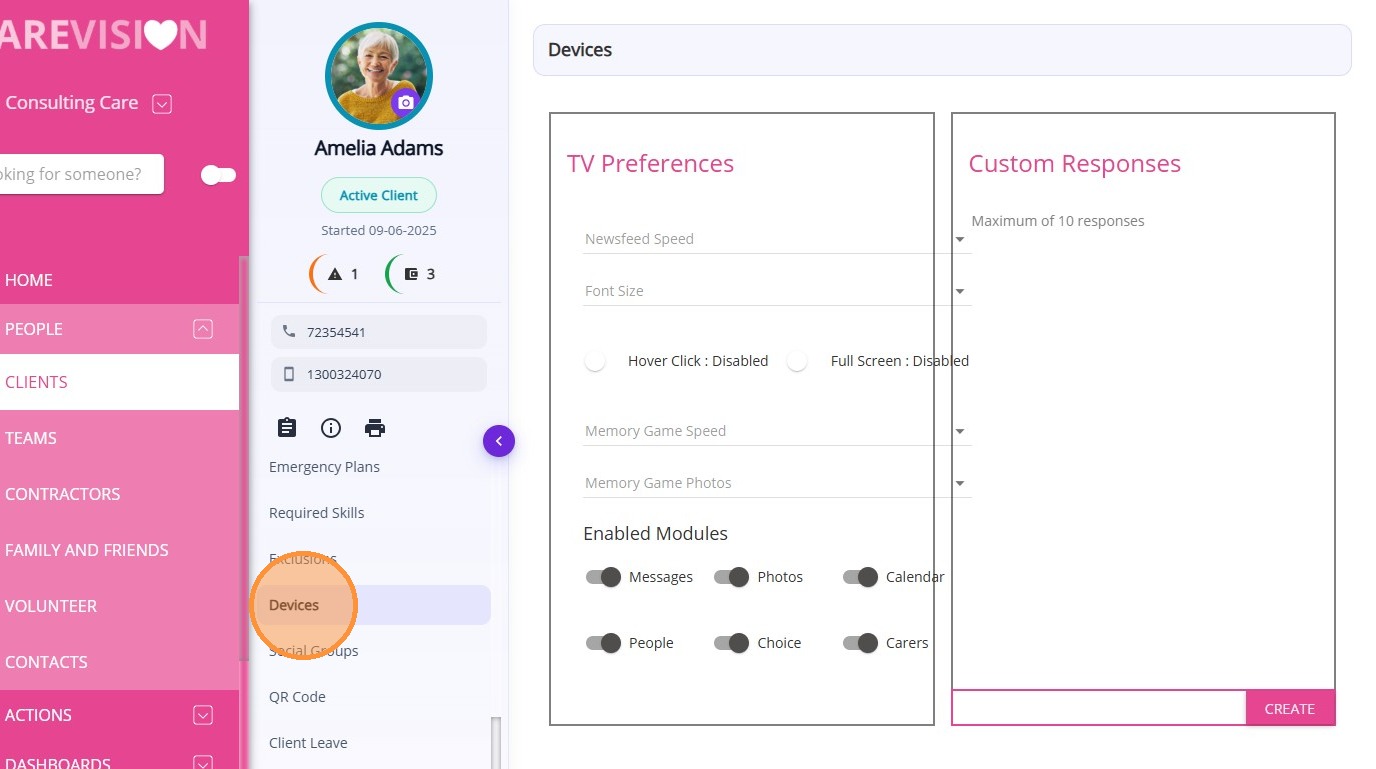Select CLIENTS in the sidebar

[119, 382]
